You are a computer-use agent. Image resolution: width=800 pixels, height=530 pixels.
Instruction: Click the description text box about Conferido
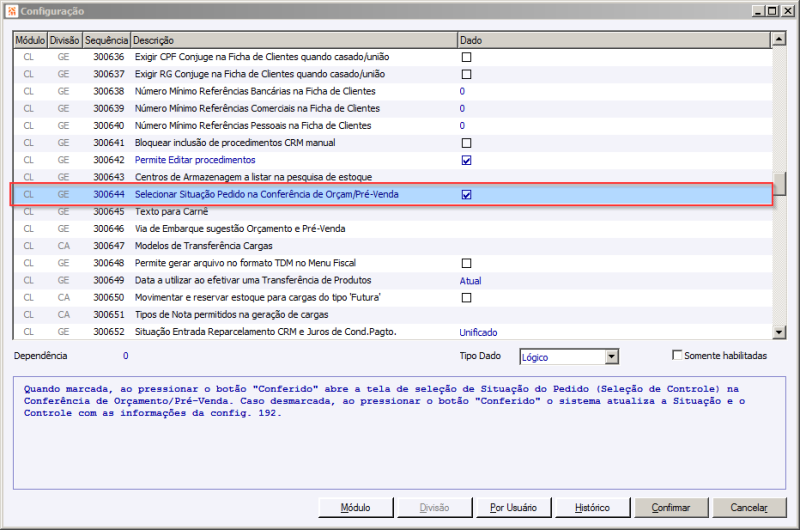coord(399,433)
